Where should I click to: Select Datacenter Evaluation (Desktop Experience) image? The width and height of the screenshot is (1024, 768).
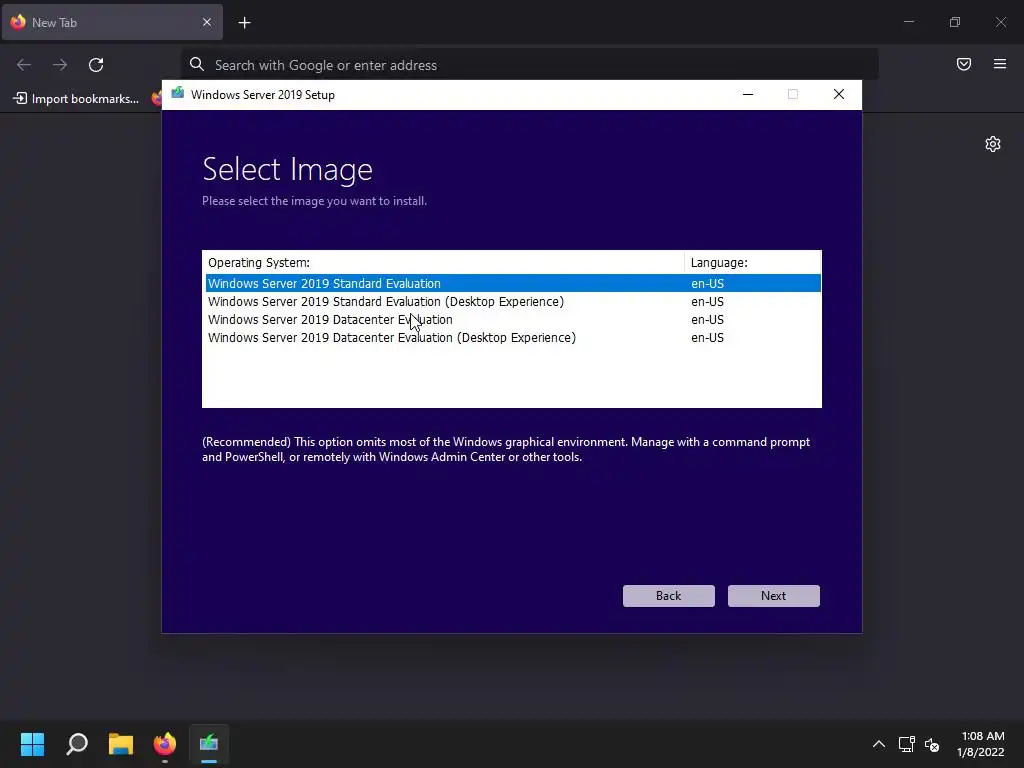coord(513,338)
